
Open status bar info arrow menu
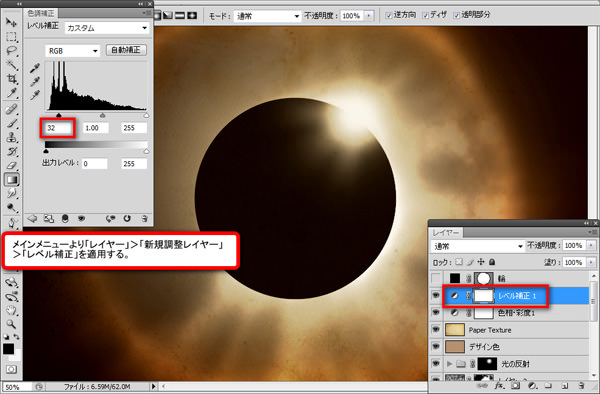point(153,386)
